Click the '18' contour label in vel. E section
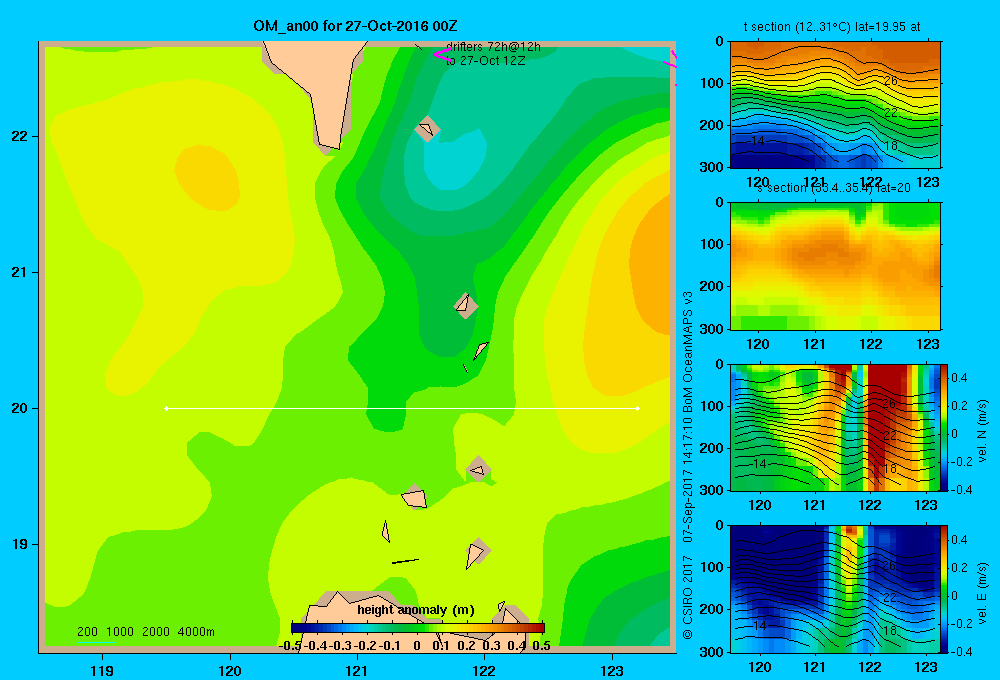Screen dimensions: 1000x680 [x=890, y=630]
